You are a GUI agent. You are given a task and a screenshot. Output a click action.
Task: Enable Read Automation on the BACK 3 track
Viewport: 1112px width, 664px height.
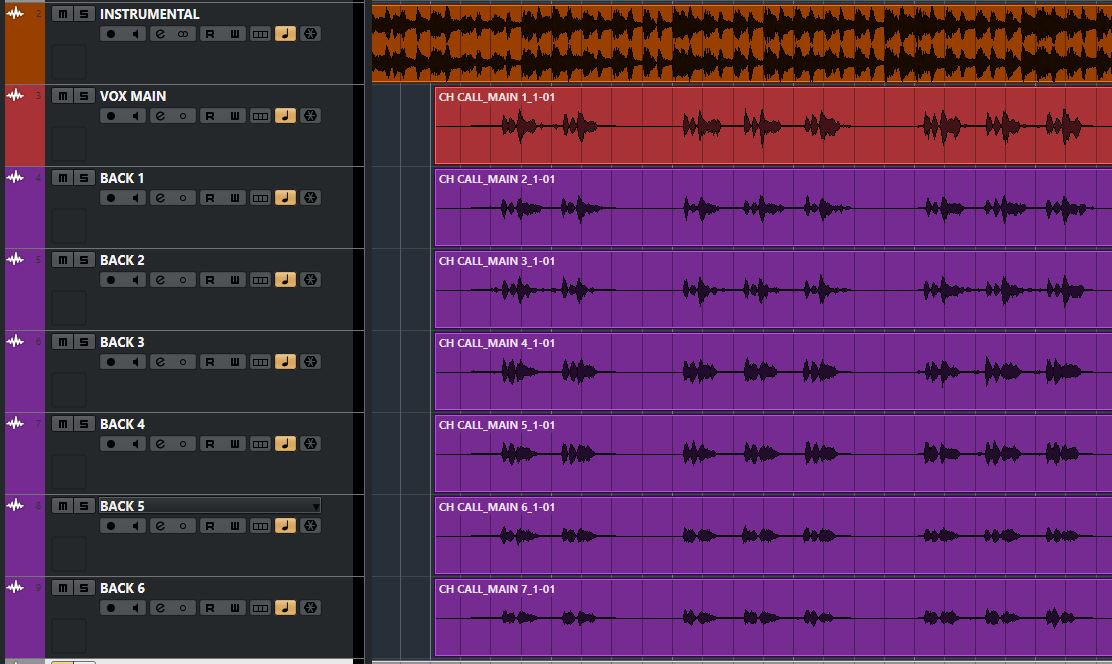pos(210,362)
